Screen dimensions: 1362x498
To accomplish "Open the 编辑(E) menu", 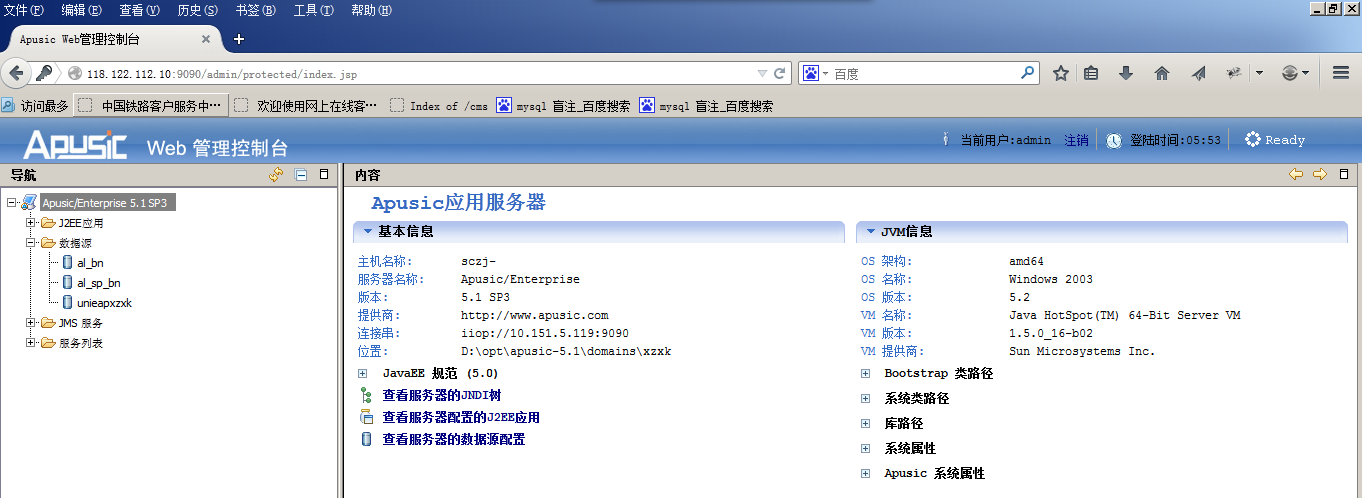I will (82, 10).
